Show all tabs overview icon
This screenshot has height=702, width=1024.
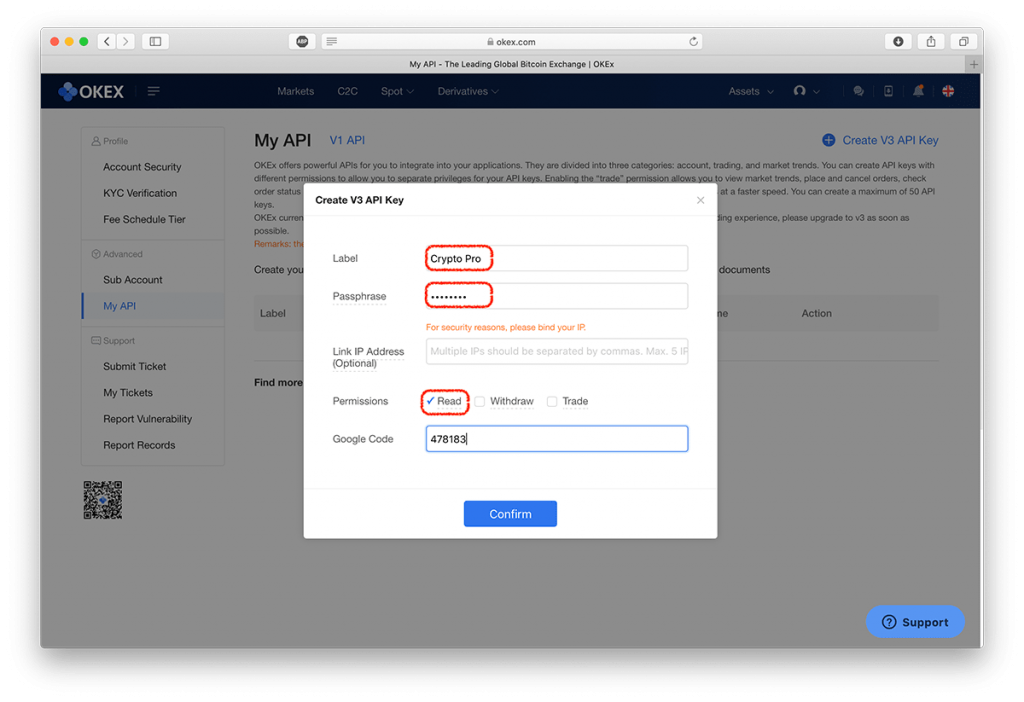(x=964, y=41)
